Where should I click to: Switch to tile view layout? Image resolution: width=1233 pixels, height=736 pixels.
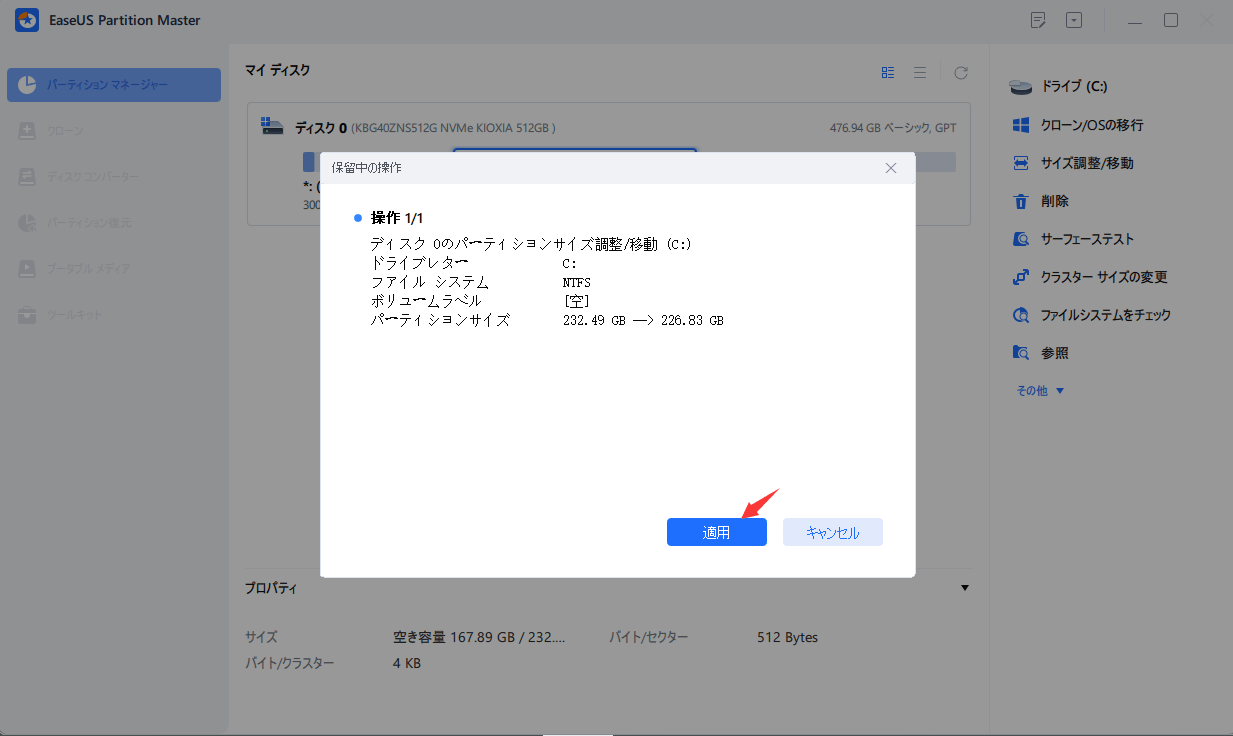point(888,72)
